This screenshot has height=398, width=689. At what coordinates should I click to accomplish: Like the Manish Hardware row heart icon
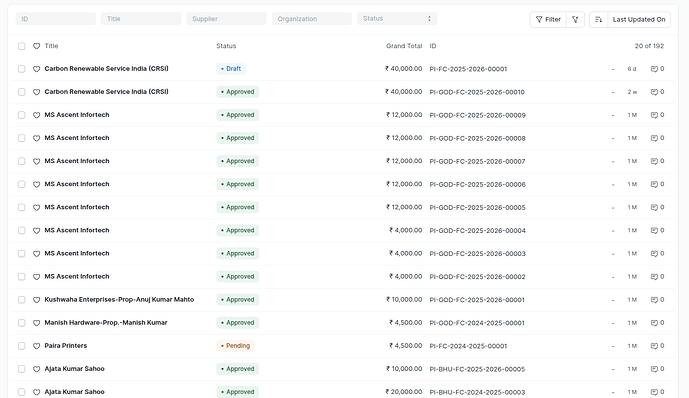click(x=36, y=323)
